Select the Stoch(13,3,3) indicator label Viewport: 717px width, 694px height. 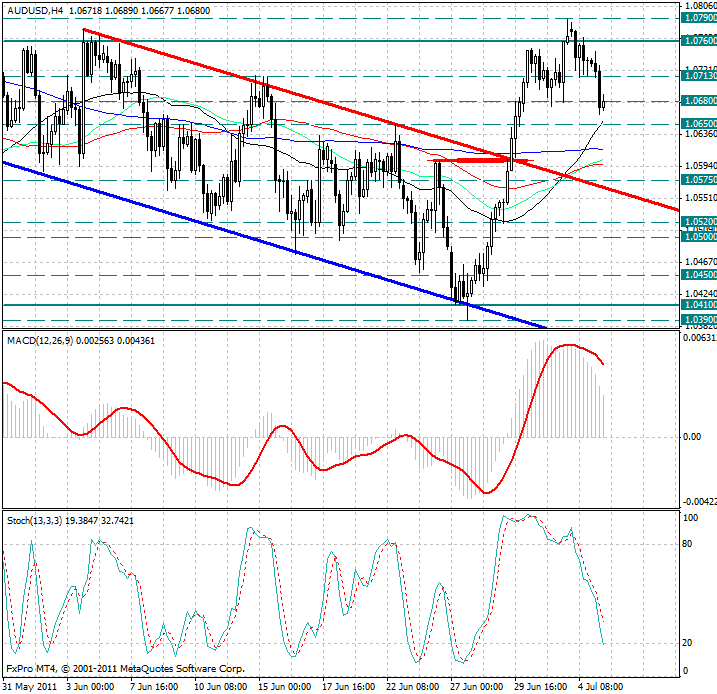[40, 521]
